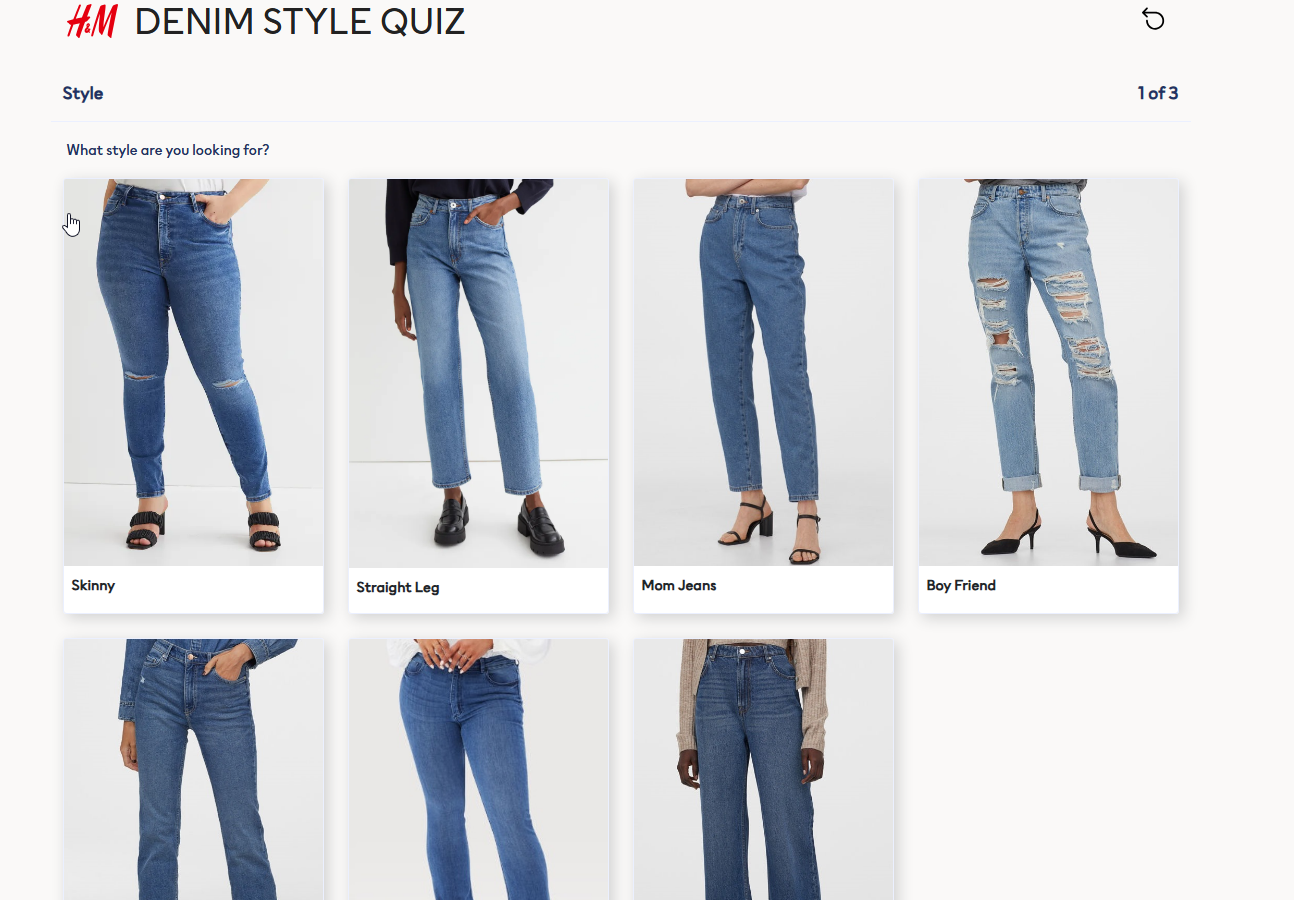
Task: Choose the middle jeans card in second row
Action: [x=479, y=769]
